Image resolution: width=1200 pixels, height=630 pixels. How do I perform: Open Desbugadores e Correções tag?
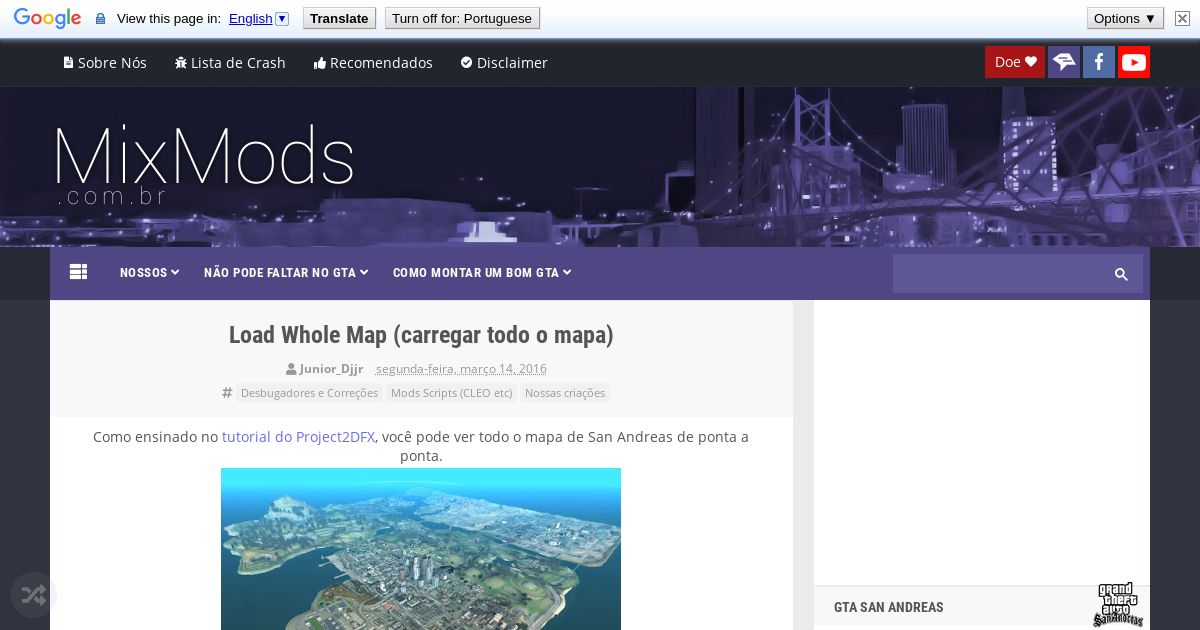click(x=309, y=393)
